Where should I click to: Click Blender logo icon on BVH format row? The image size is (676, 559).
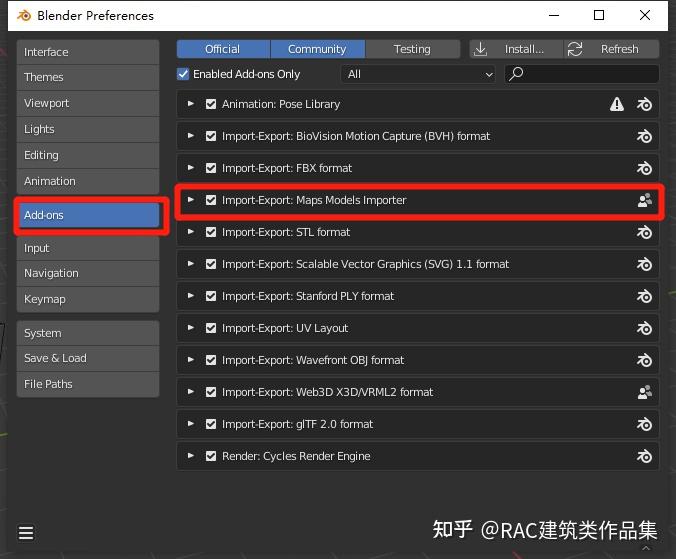[645, 136]
